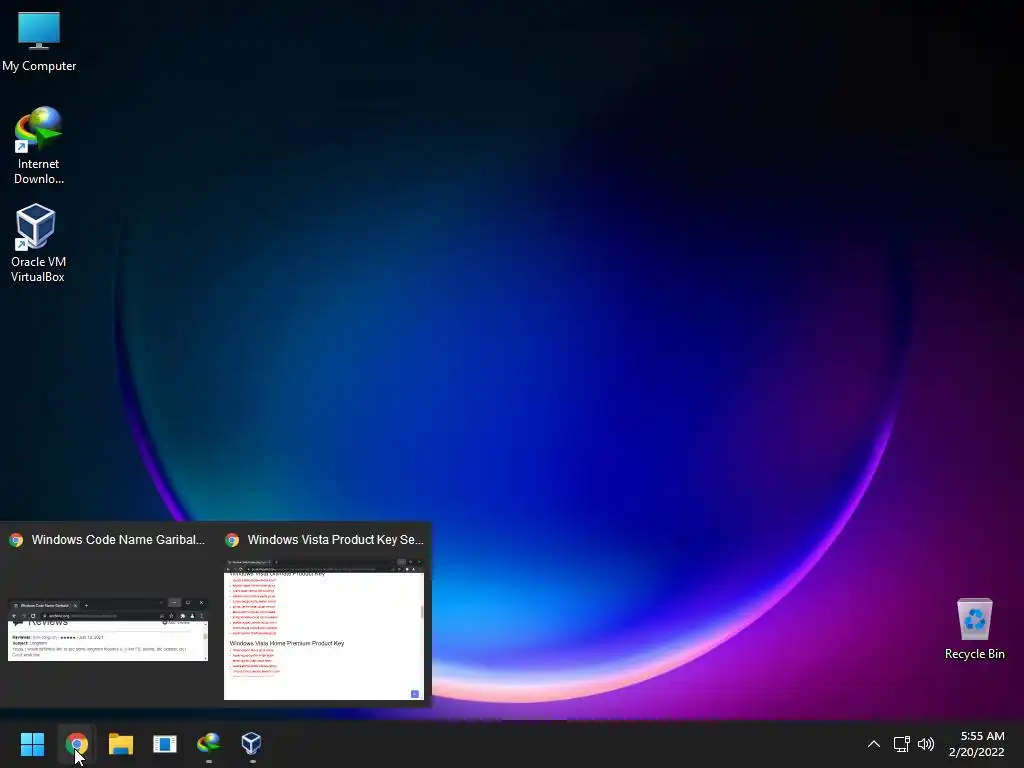Click the Google Chrome taskbar icon

(x=76, y=744)
